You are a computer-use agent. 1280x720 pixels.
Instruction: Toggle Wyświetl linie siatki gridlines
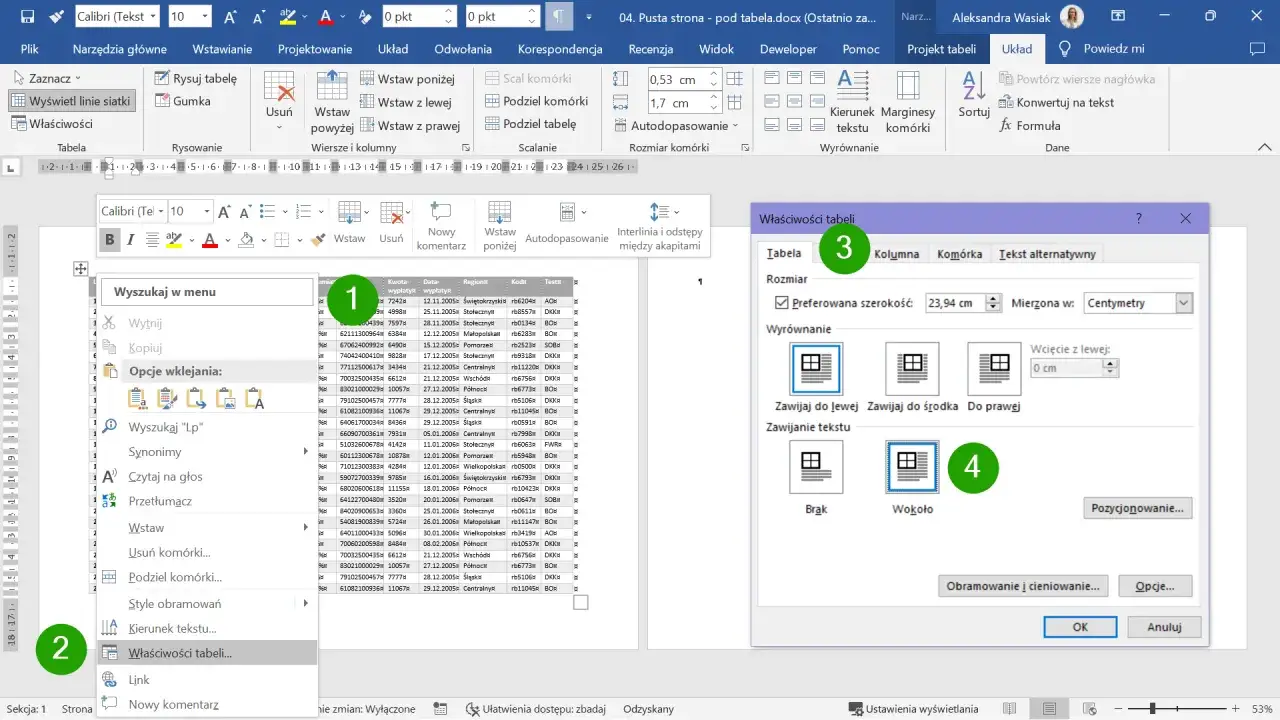(71, 101)
